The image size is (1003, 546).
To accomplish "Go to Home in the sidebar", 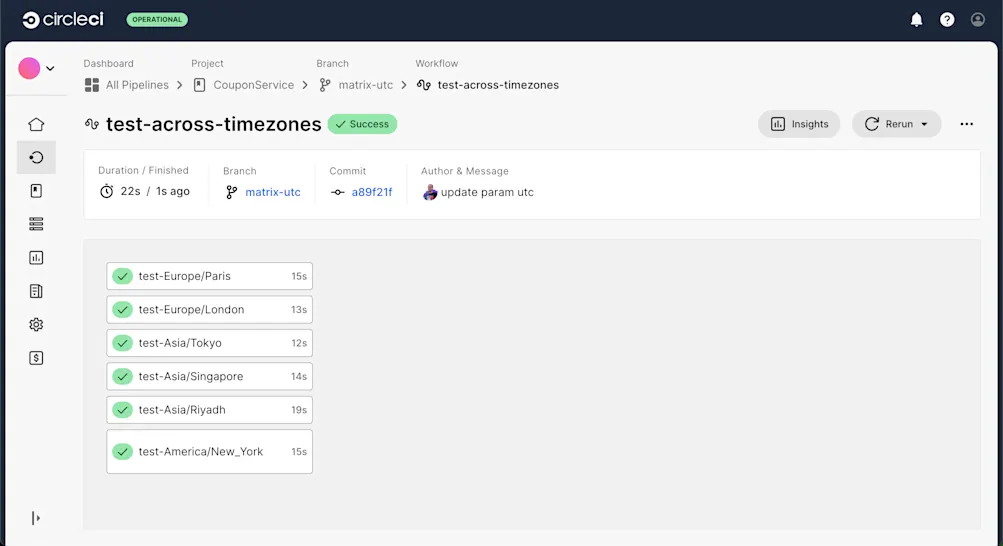I will pos(36,124).
